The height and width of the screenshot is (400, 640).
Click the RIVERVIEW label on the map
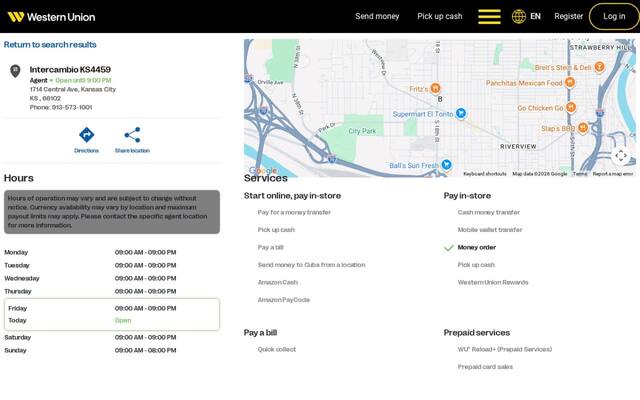[x=518, y=147]
